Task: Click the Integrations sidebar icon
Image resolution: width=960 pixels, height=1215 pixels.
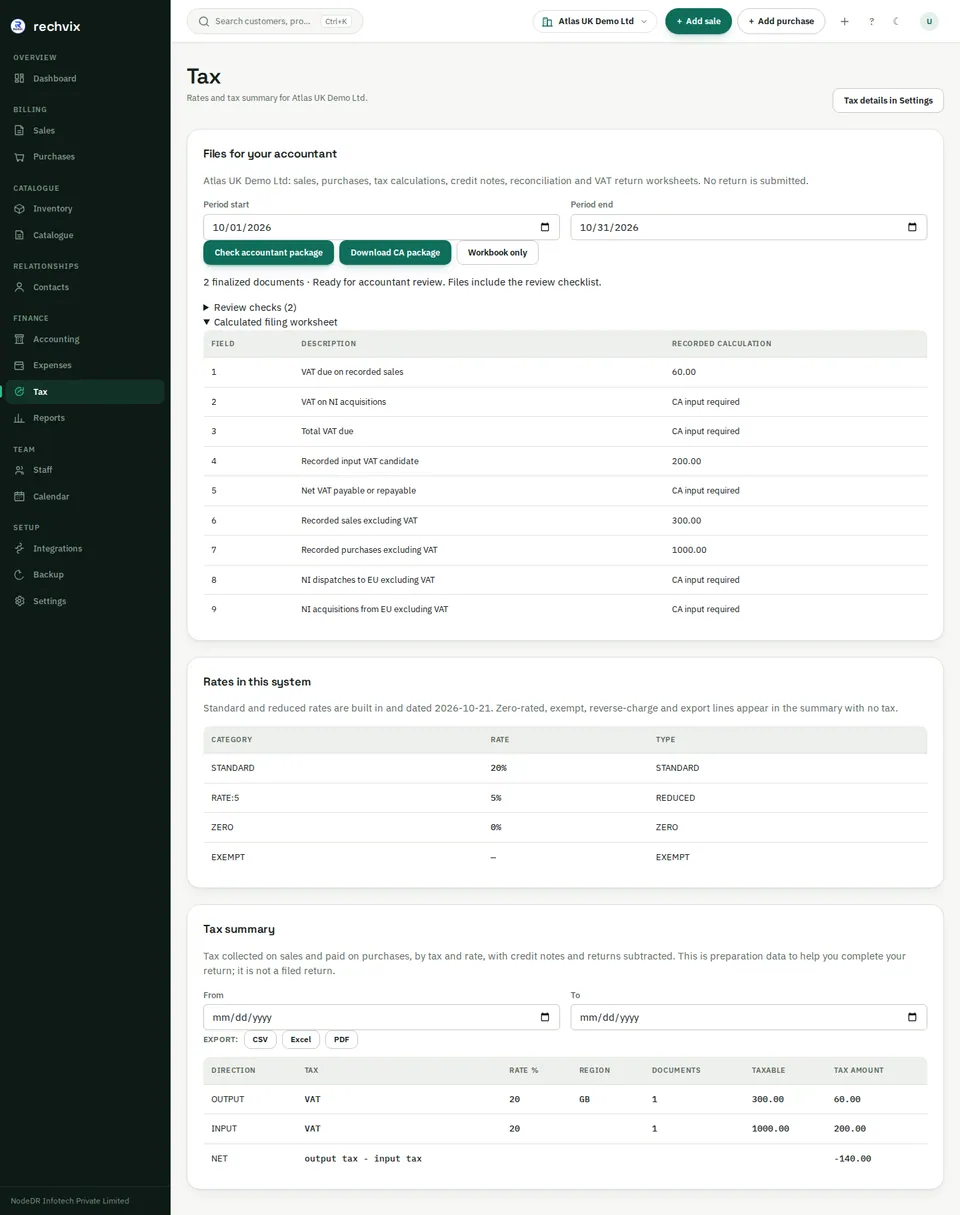Action: click(x=20, y=548)
